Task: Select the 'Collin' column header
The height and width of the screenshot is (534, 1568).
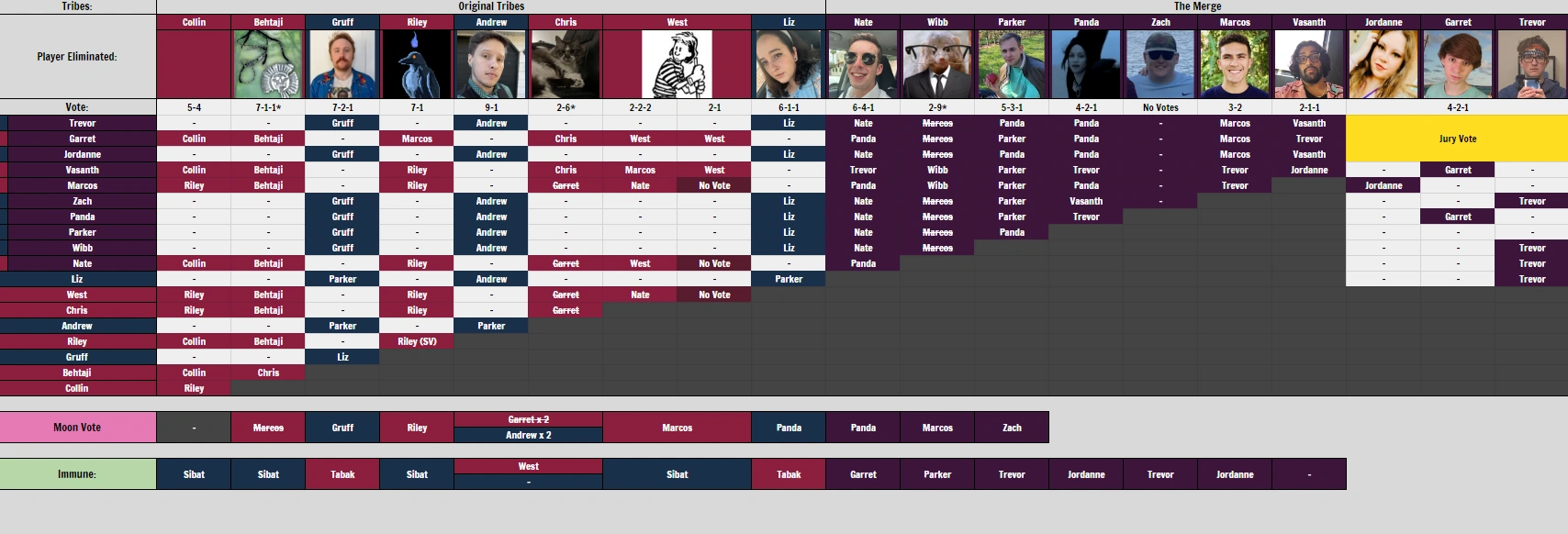Action: point(194,22)
